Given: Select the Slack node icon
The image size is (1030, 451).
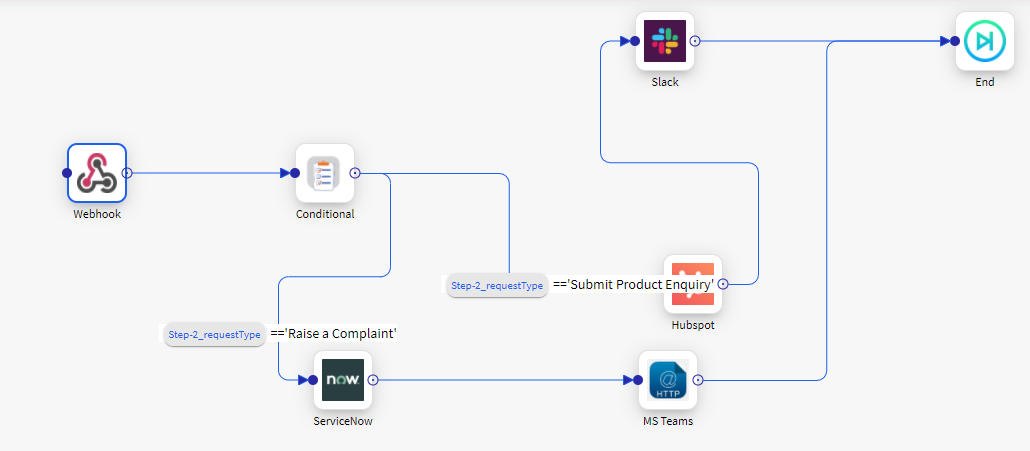Looking at the screenshot, I should 665,41.
